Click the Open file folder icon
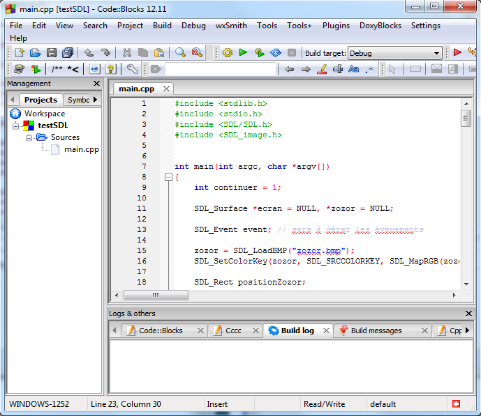Viewport: 481px width, 416px height. tap(35, 53)
